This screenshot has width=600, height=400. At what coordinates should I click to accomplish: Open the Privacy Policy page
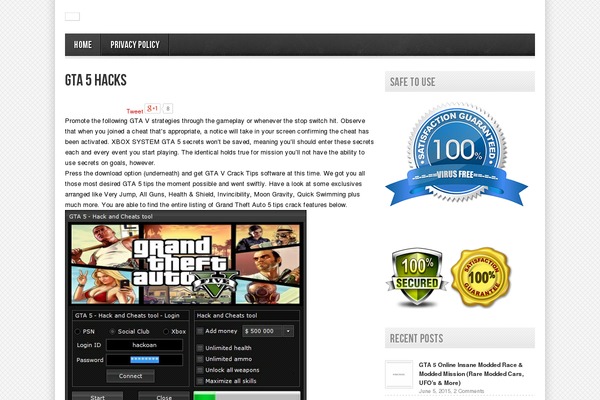pos(135,45)
